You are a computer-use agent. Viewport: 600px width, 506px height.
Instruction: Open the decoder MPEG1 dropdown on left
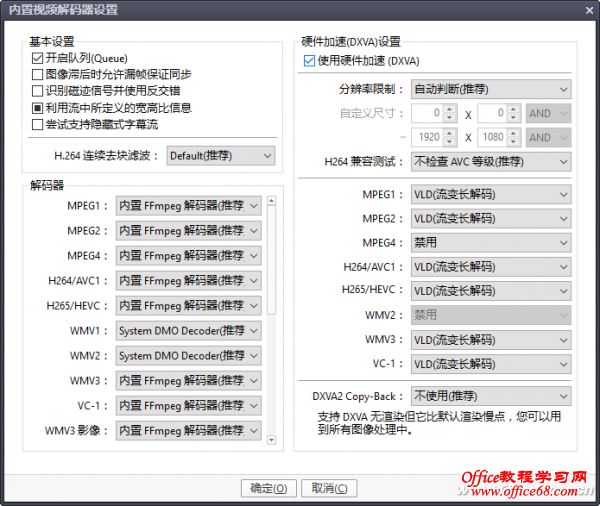point(188,206)
